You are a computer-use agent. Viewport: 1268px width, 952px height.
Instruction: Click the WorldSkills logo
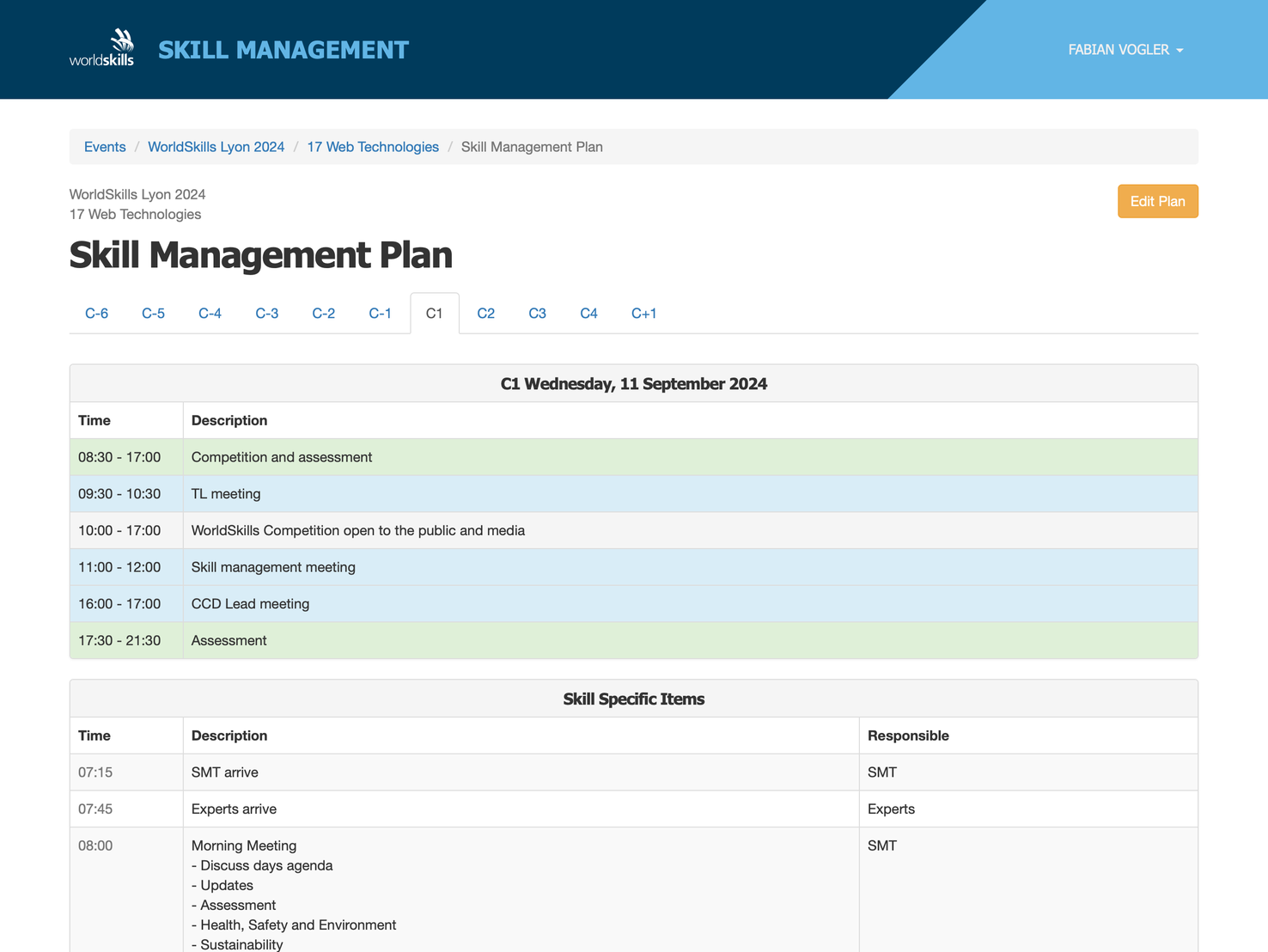(x=101, y=48)
